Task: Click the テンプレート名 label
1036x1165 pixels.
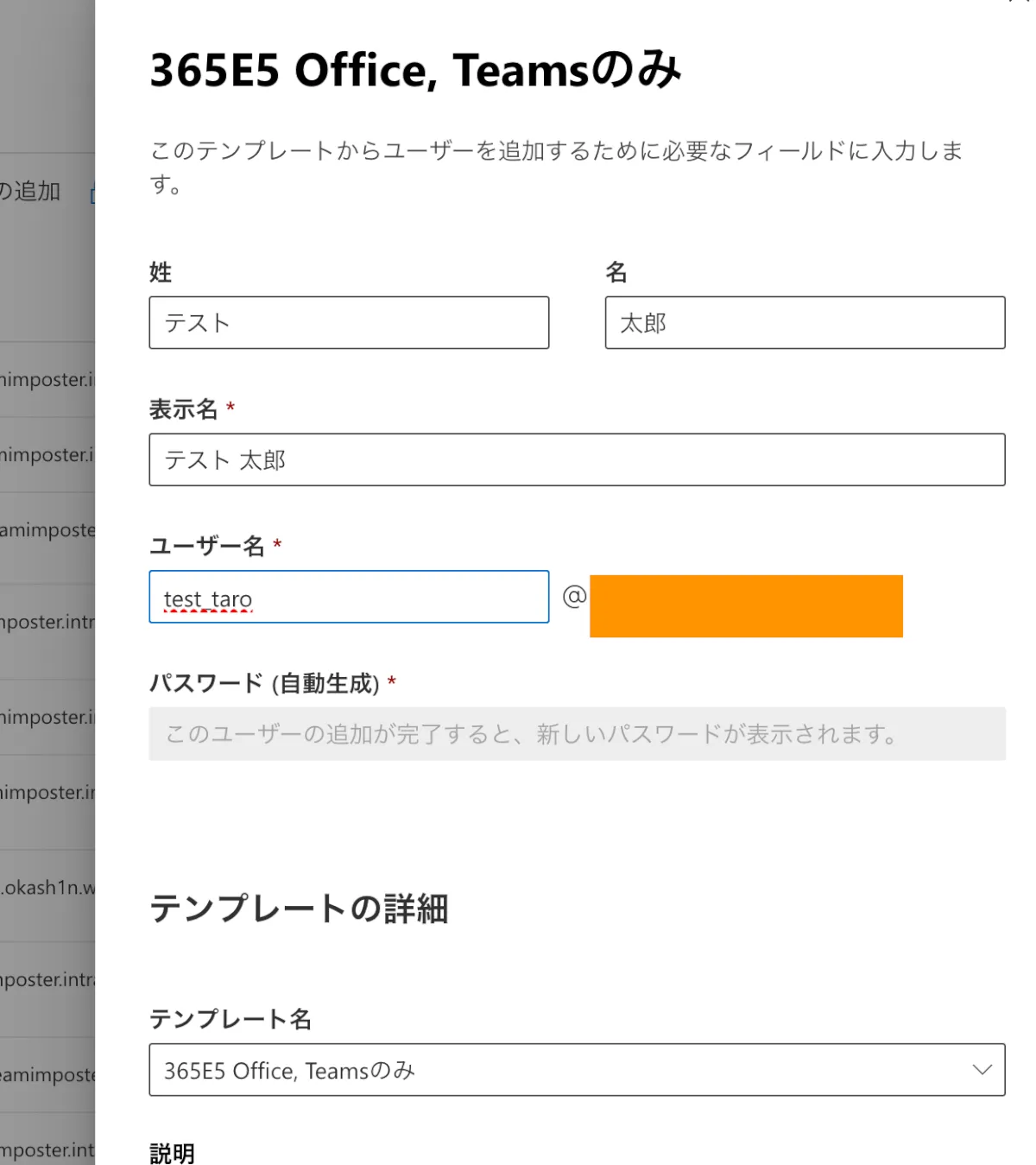Action: [x=230, y=1019]
